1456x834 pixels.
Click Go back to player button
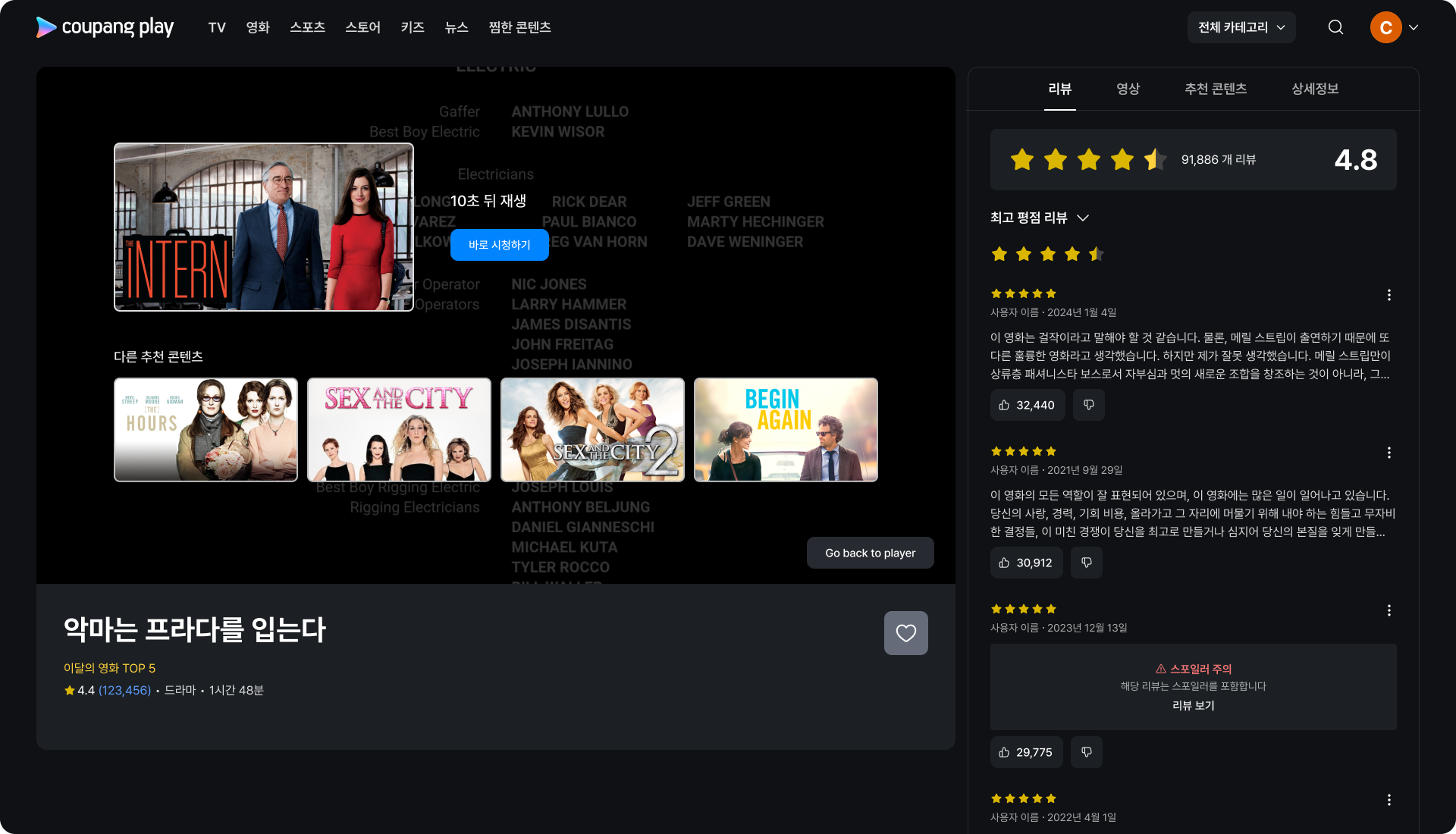pos(870,553)
